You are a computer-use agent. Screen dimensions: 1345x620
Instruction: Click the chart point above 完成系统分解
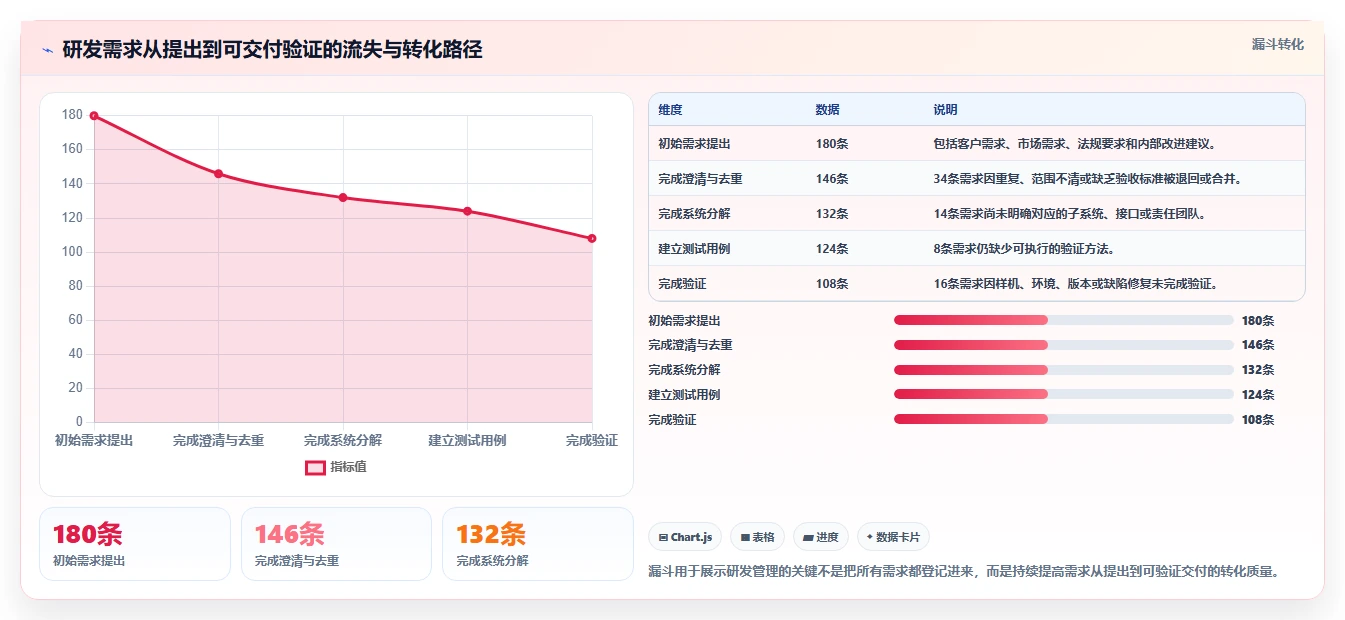[x=343, y=198]
